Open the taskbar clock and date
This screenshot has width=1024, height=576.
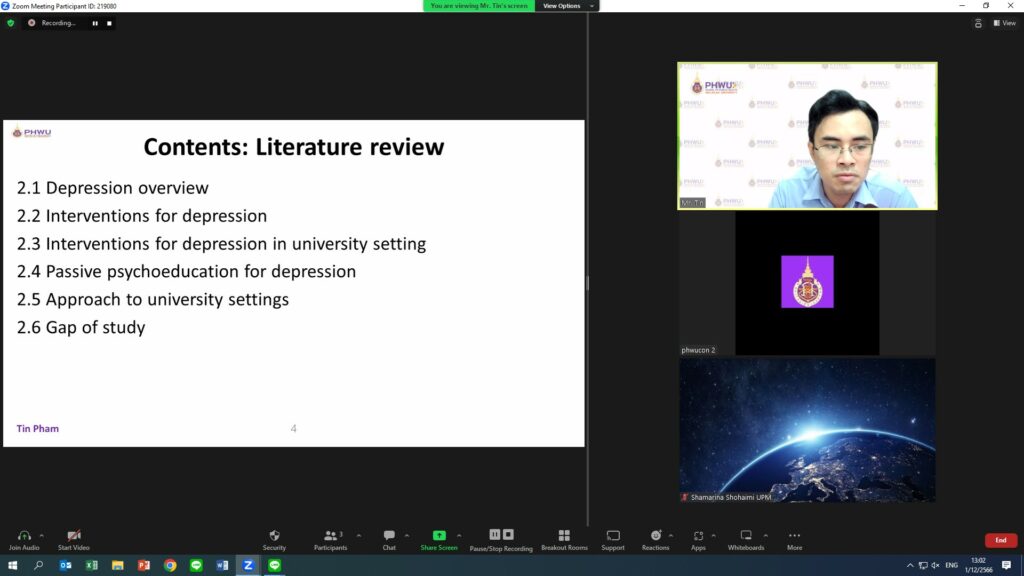(x=978, y=565)
